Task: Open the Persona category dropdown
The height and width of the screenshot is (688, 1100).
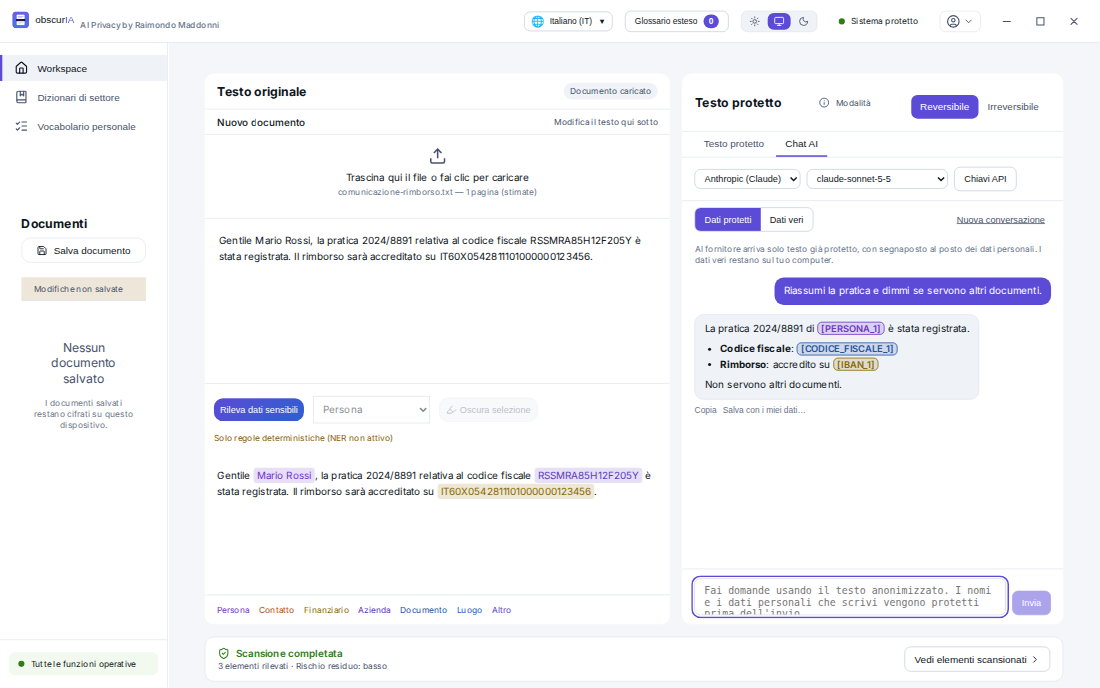Action: click(x=371, y=410)
